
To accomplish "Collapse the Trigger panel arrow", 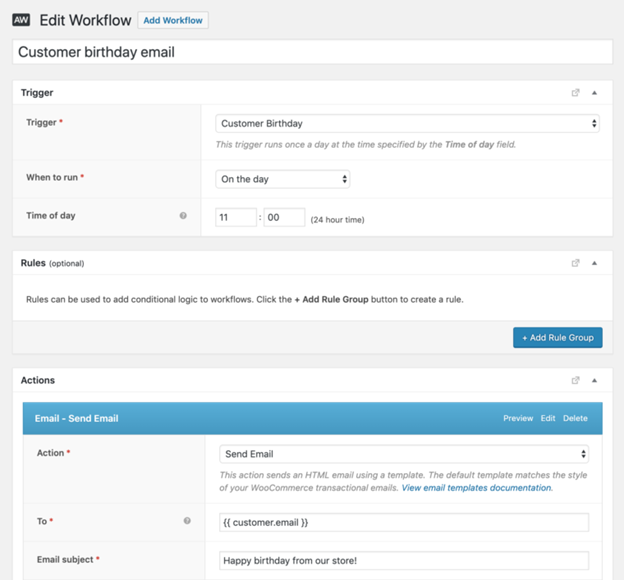I will coord(595,93).
